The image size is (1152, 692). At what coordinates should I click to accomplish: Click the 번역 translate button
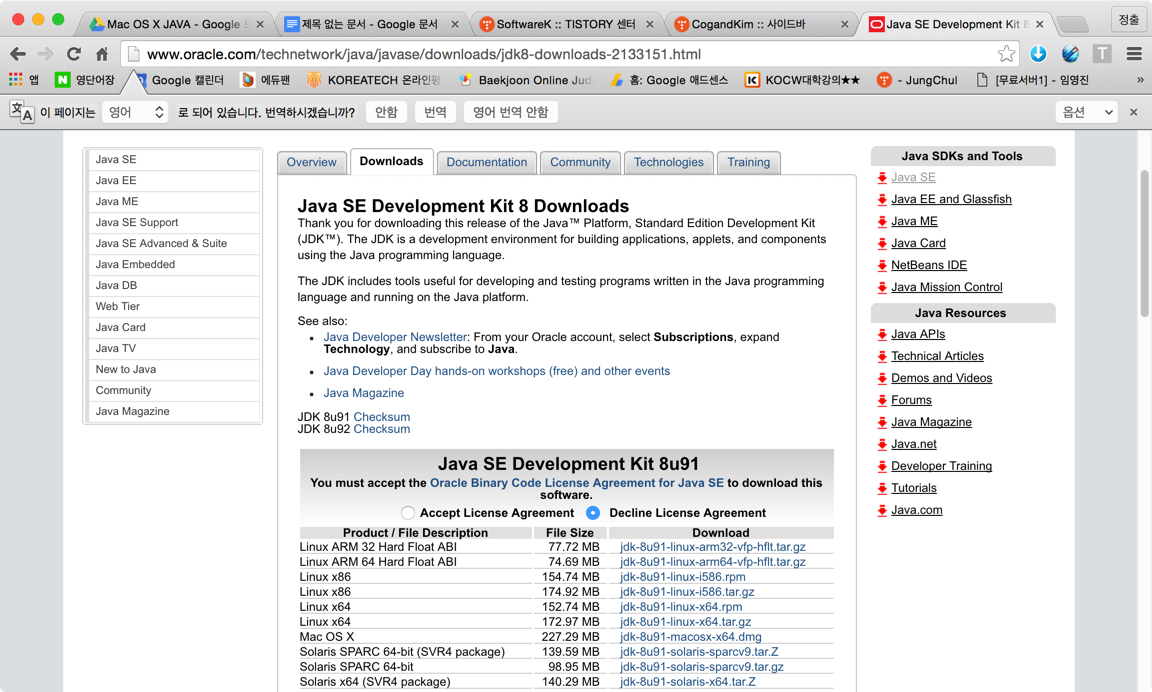point(435,112)
